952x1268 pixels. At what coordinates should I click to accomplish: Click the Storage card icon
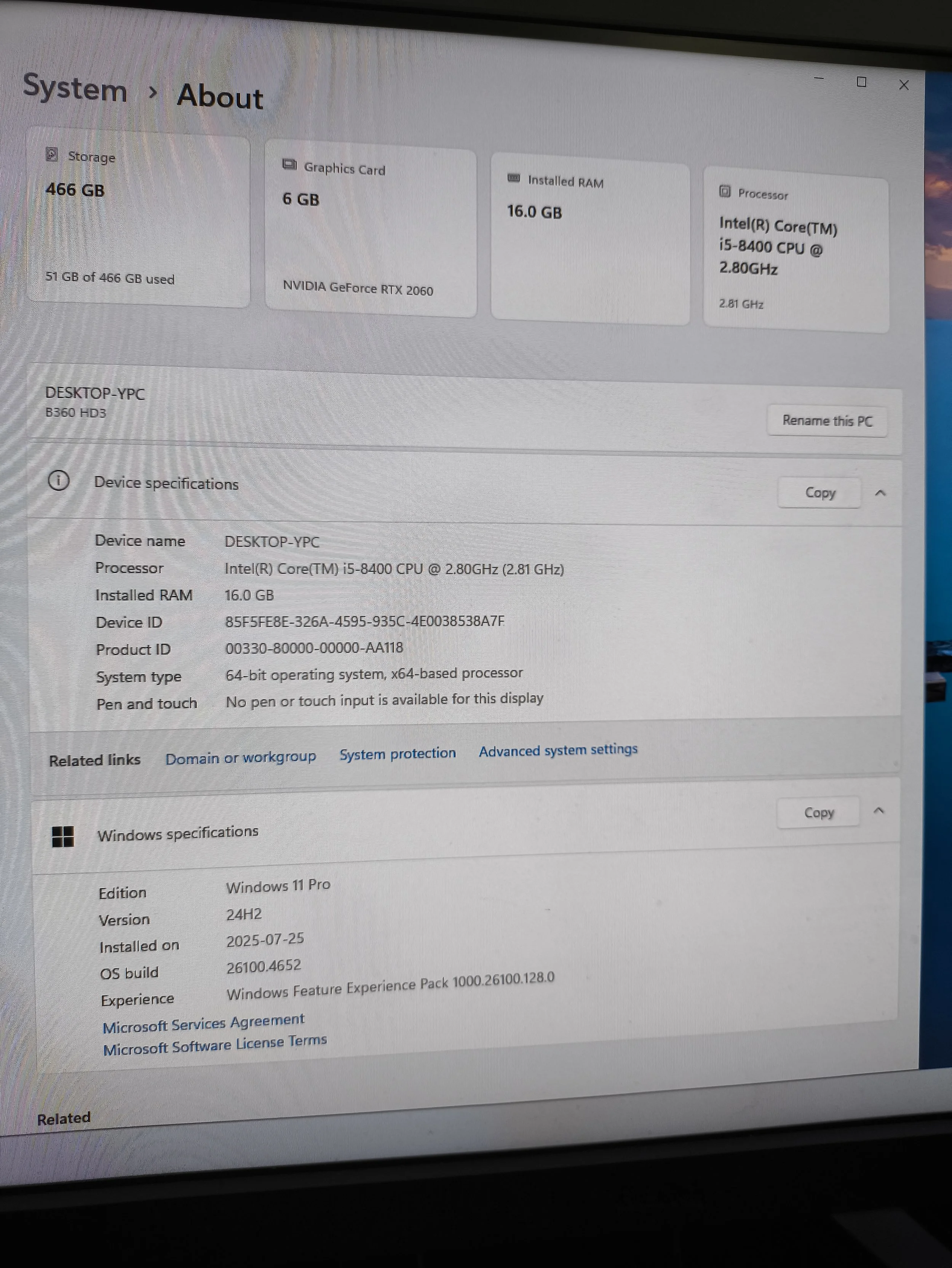pyautogui.click(x=51, y=154)
